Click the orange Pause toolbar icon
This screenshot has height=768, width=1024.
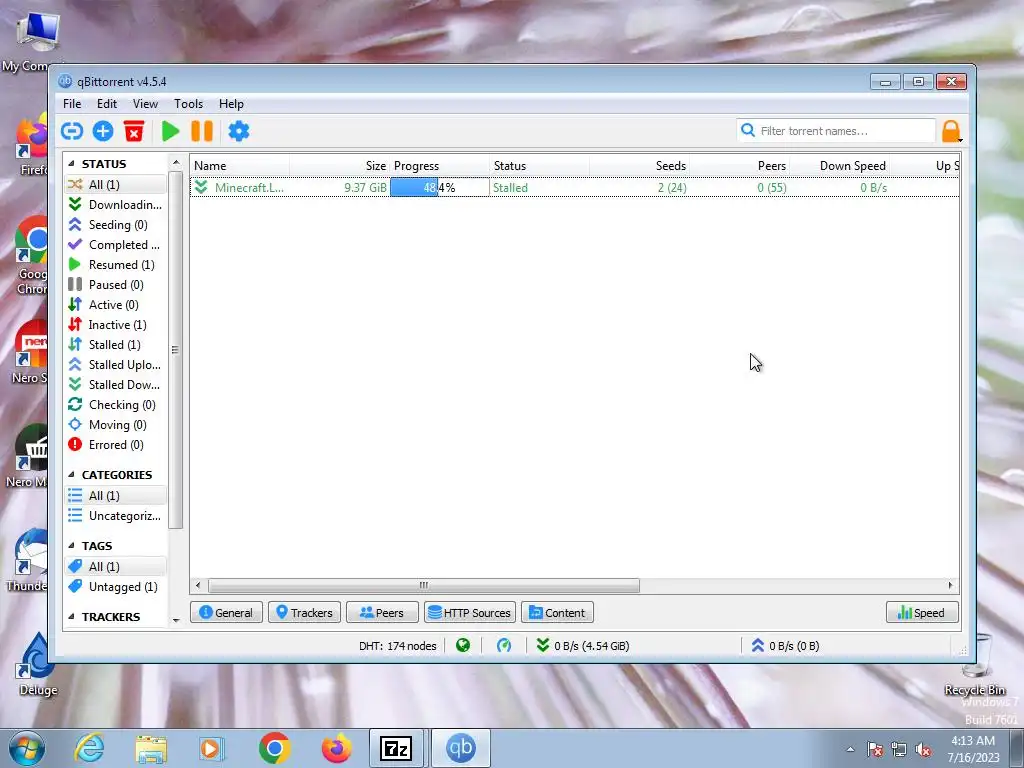point(202,131)
